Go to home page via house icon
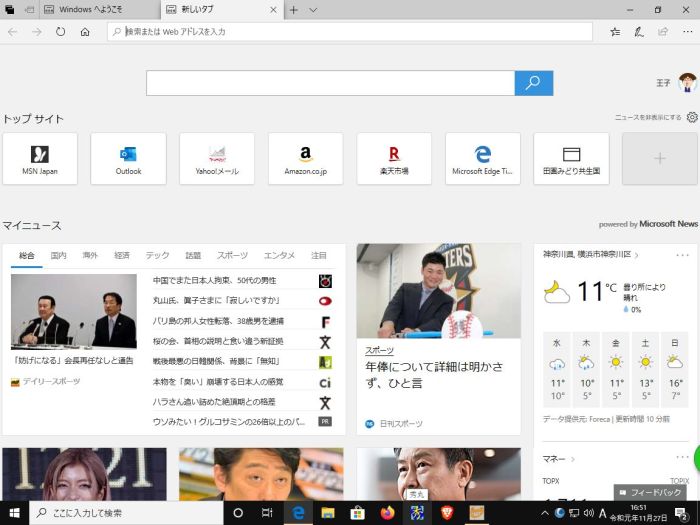Image resolution: width=700 pixels, height=525 pixels. tap(85, 32)
